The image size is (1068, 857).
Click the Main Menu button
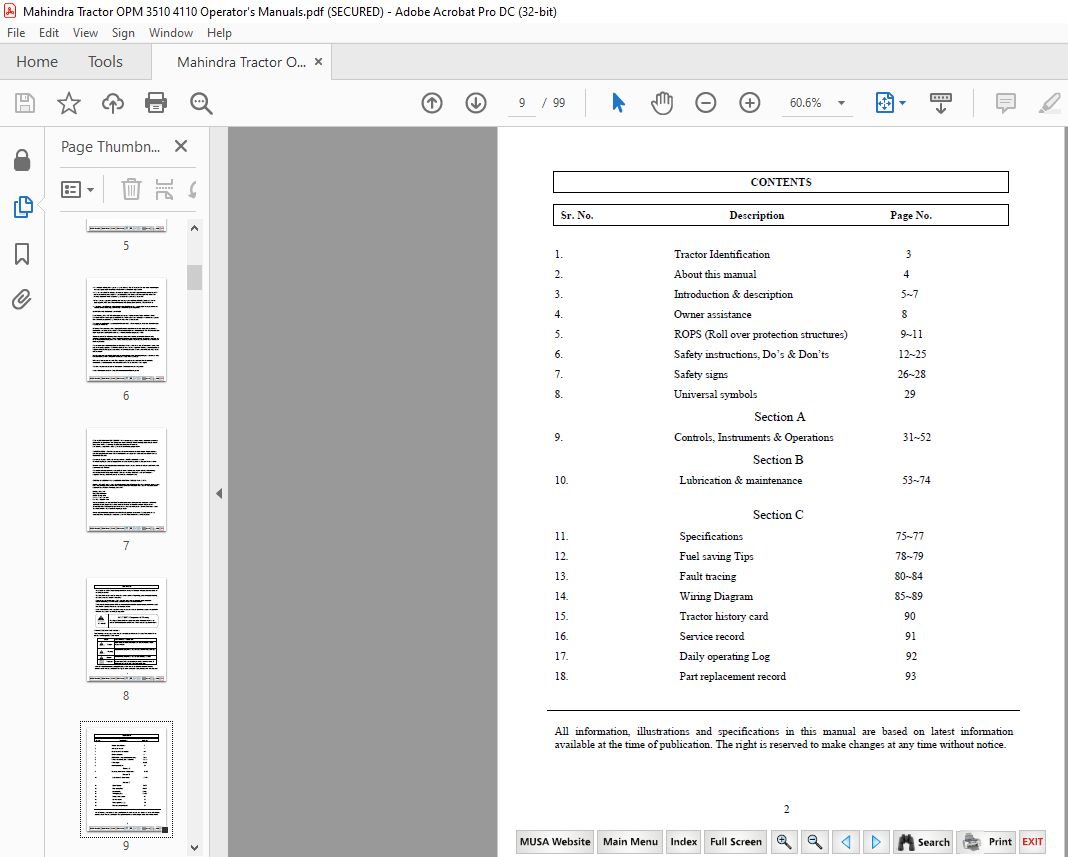point(630,841)
